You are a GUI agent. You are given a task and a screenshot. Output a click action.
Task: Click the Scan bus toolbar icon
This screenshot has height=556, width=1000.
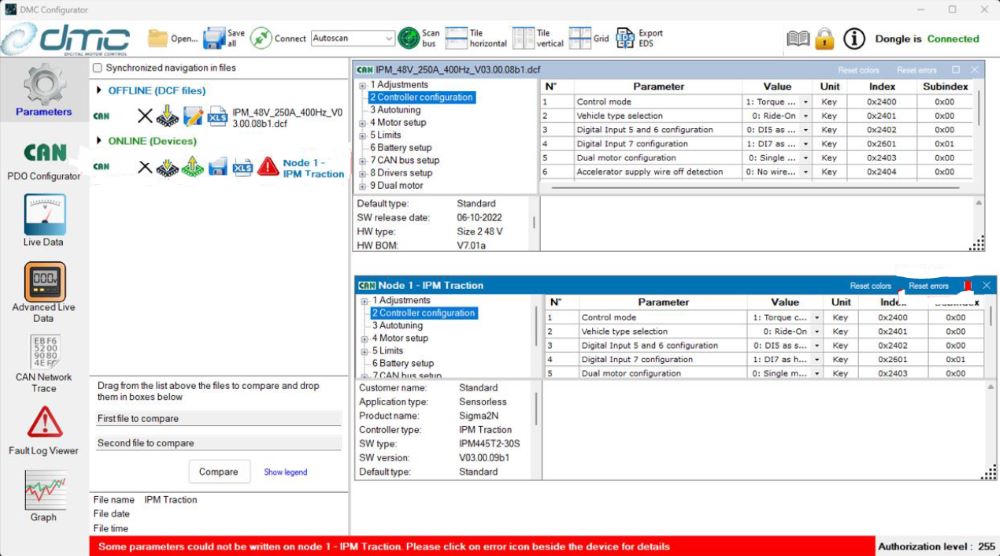(x=408, y=38)
